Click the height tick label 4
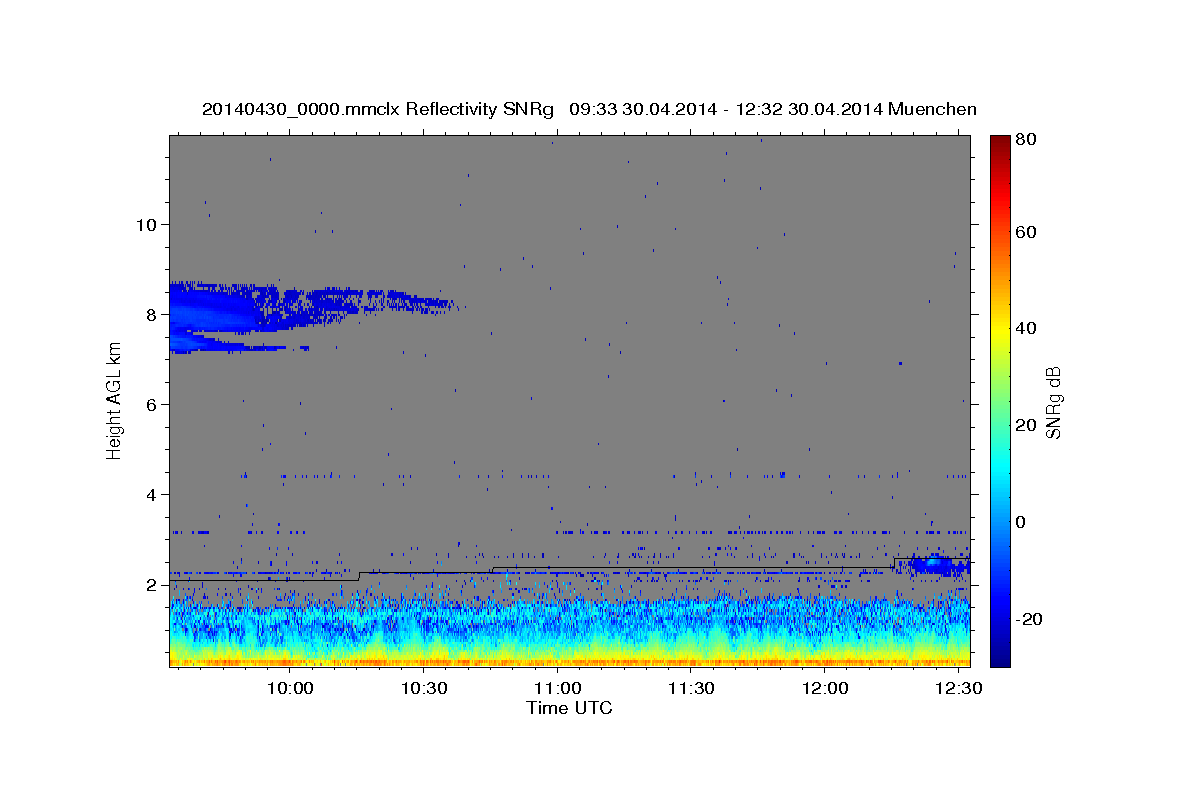Viewport: 1200px width, 800px height. click(151, 495)
